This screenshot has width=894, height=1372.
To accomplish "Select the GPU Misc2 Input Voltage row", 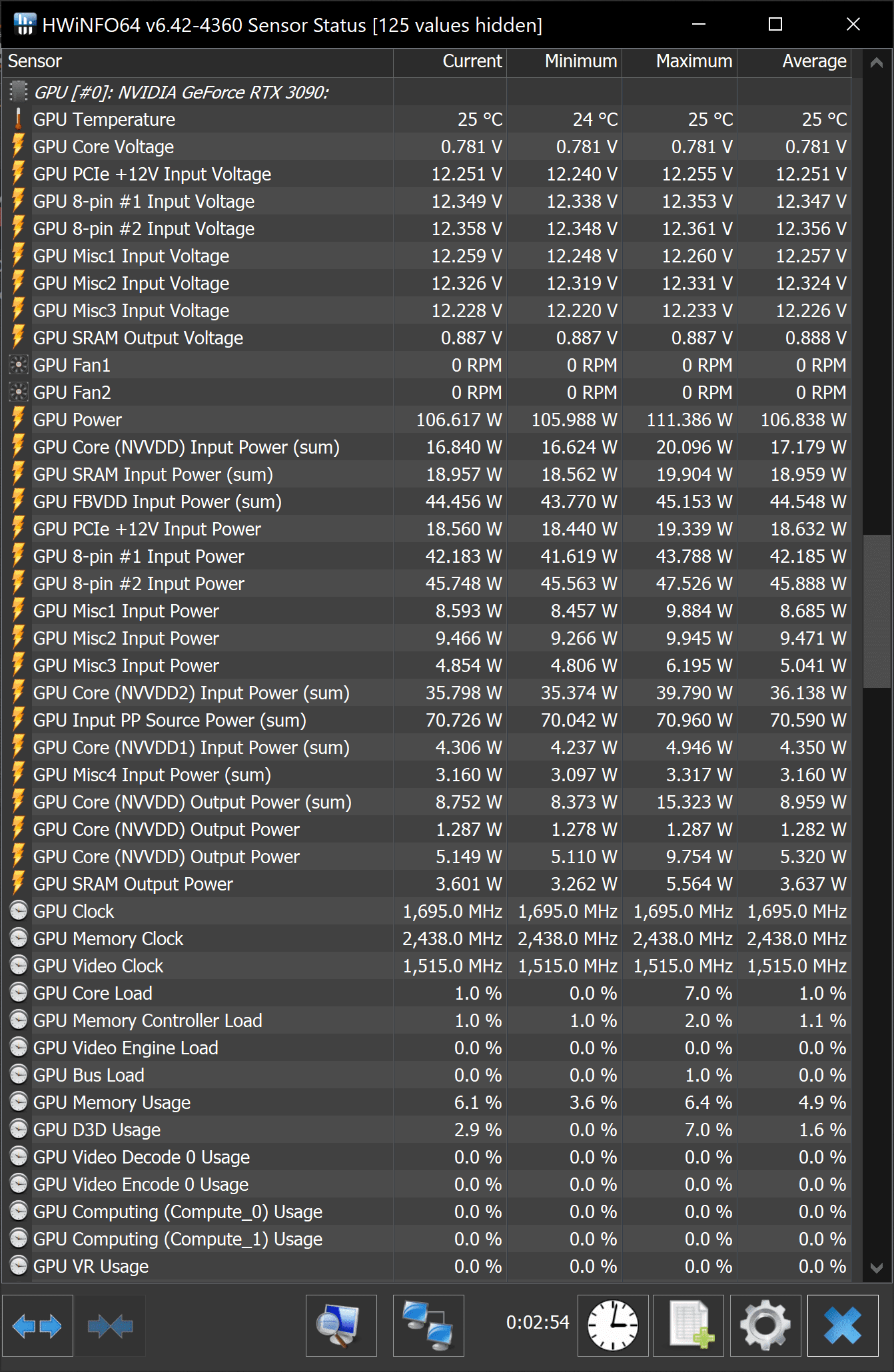I will click(x=426, y=283).
